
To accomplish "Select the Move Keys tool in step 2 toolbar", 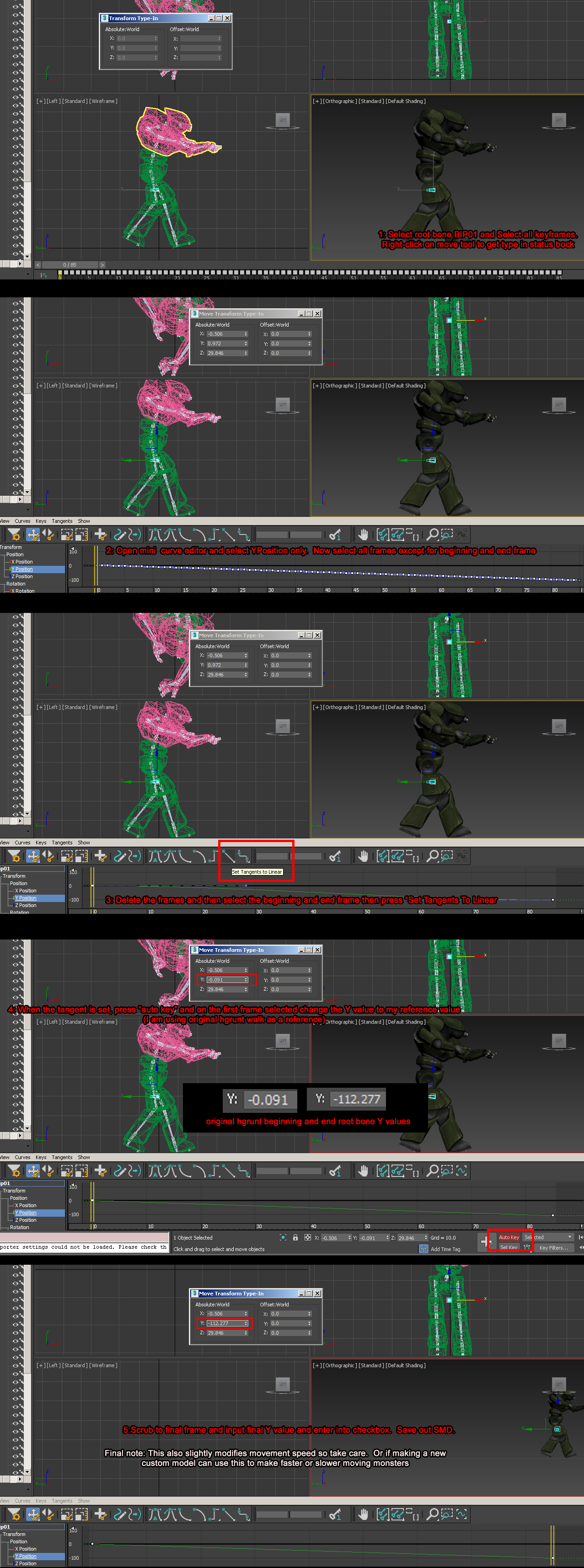I will (x=33, y=534).
